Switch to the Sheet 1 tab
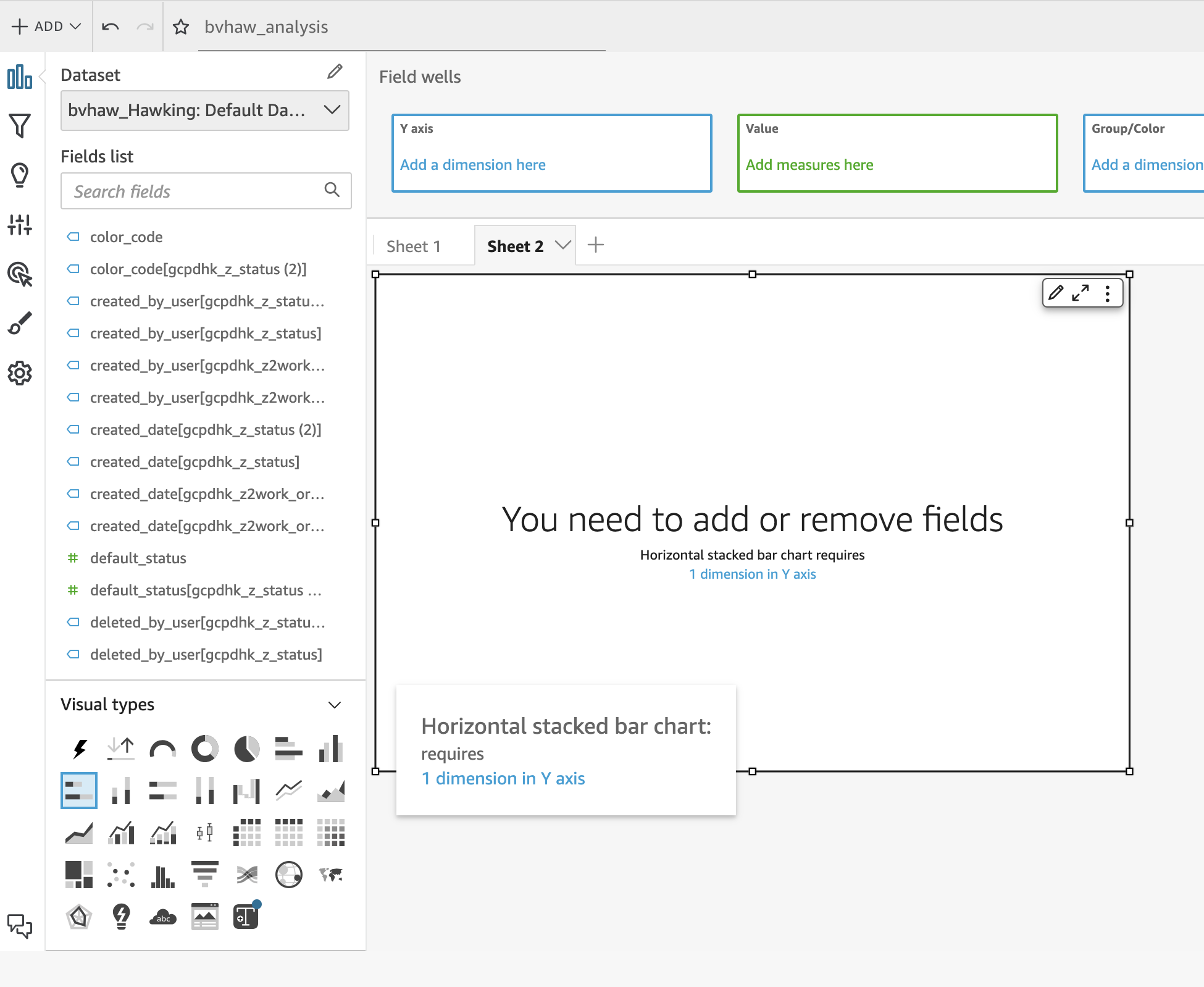This screenshot has height=987, width=1204. click(414, 246)
